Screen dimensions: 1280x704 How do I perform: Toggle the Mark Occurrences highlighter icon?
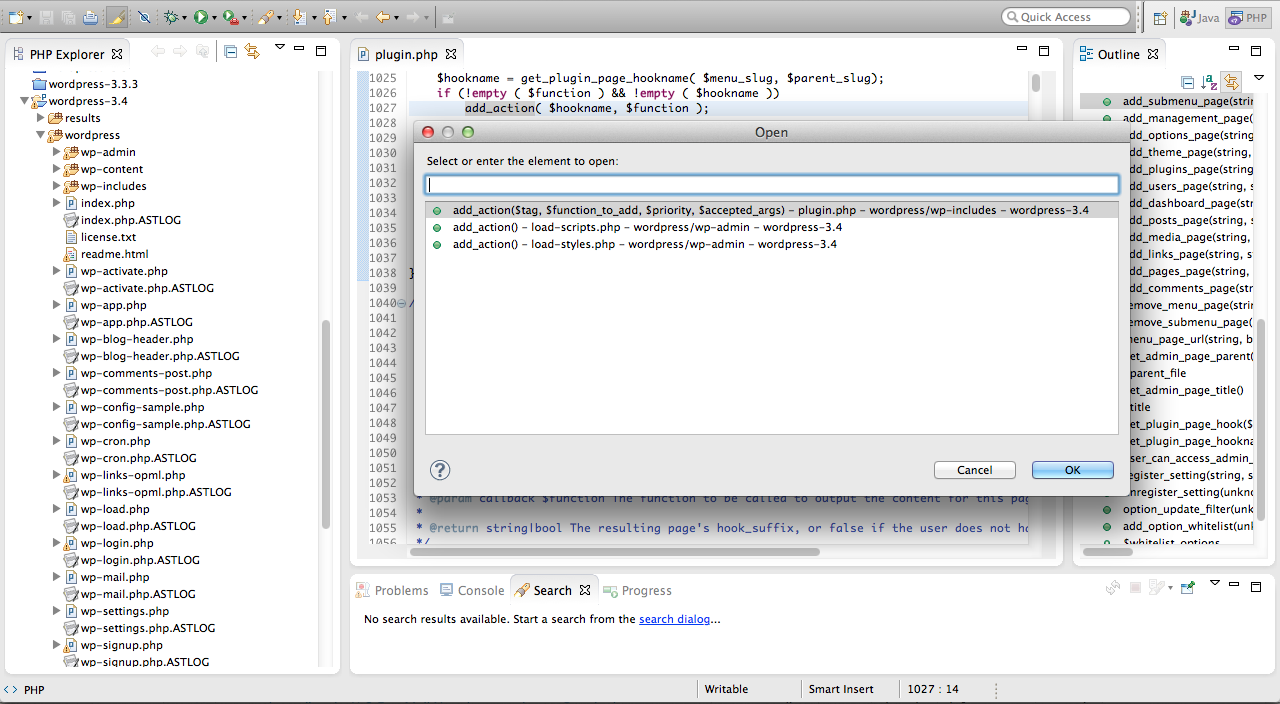pyautogui.click(x=116, y=17)
